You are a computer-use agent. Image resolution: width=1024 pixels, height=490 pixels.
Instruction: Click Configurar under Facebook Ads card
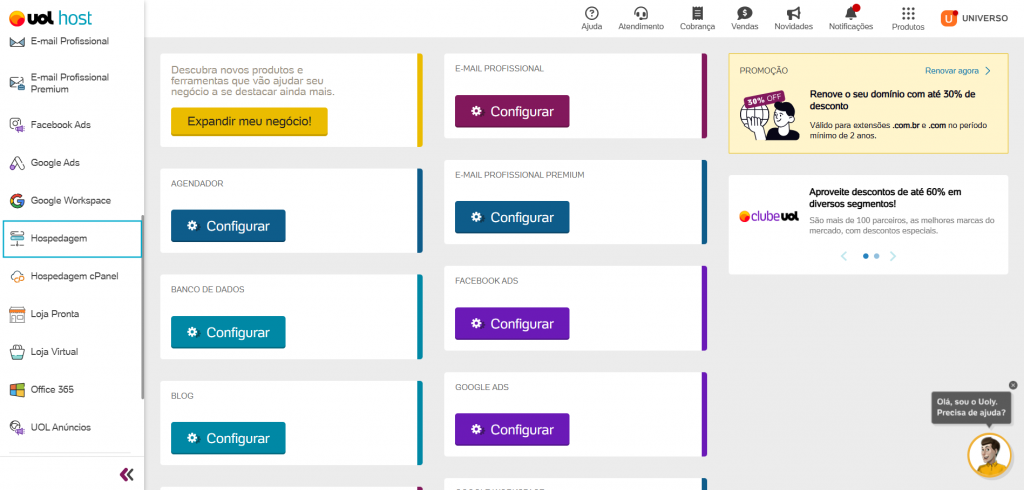coord(512,323)
